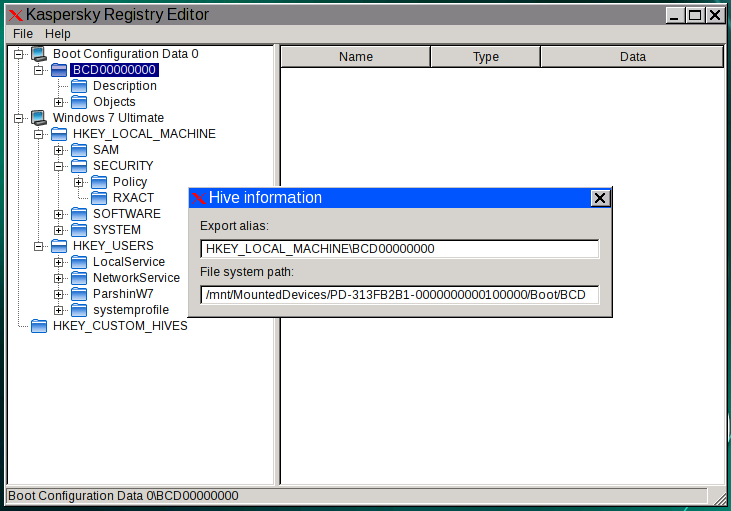Click the Windows 7 Ultimate computer icon
This screenshot has height=511, width=731.
[x=39, y=118]
